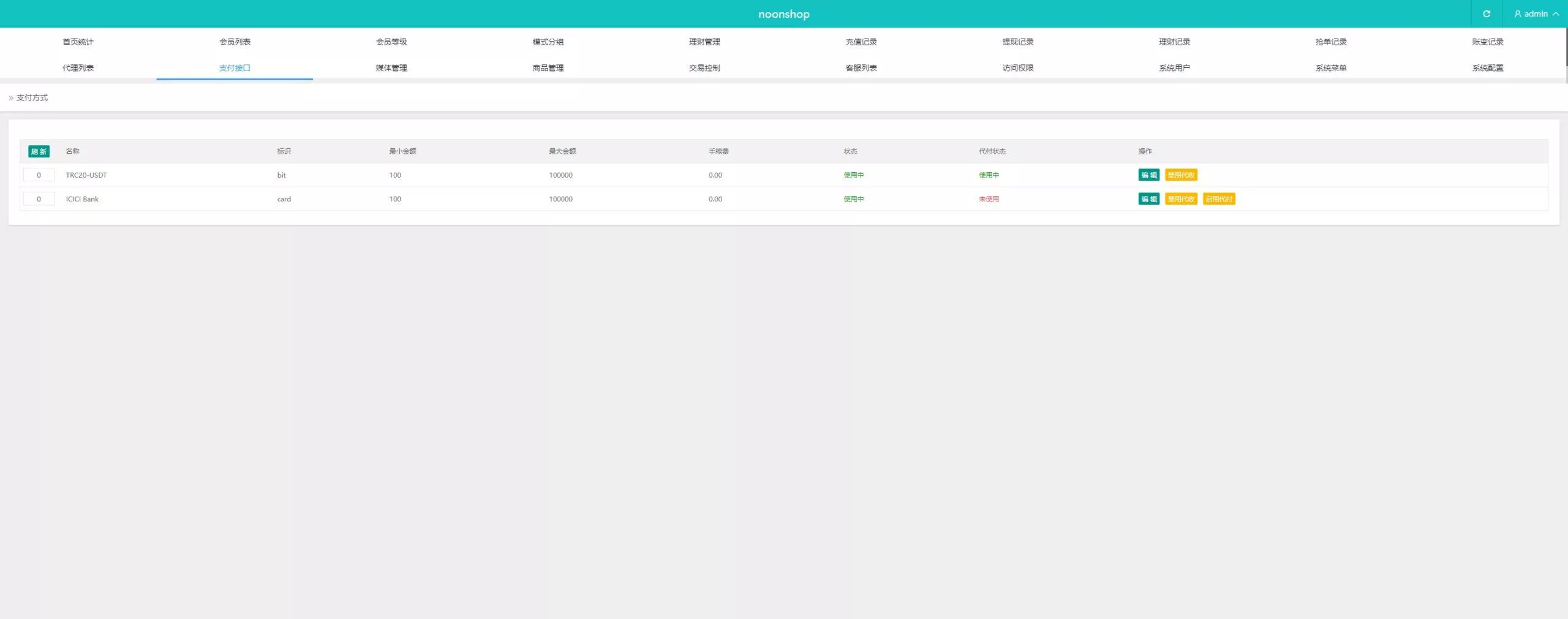Click the 刷新 refresh button in the table header
The width and height of the screenshot is (1568, 619).
(39, 151)
